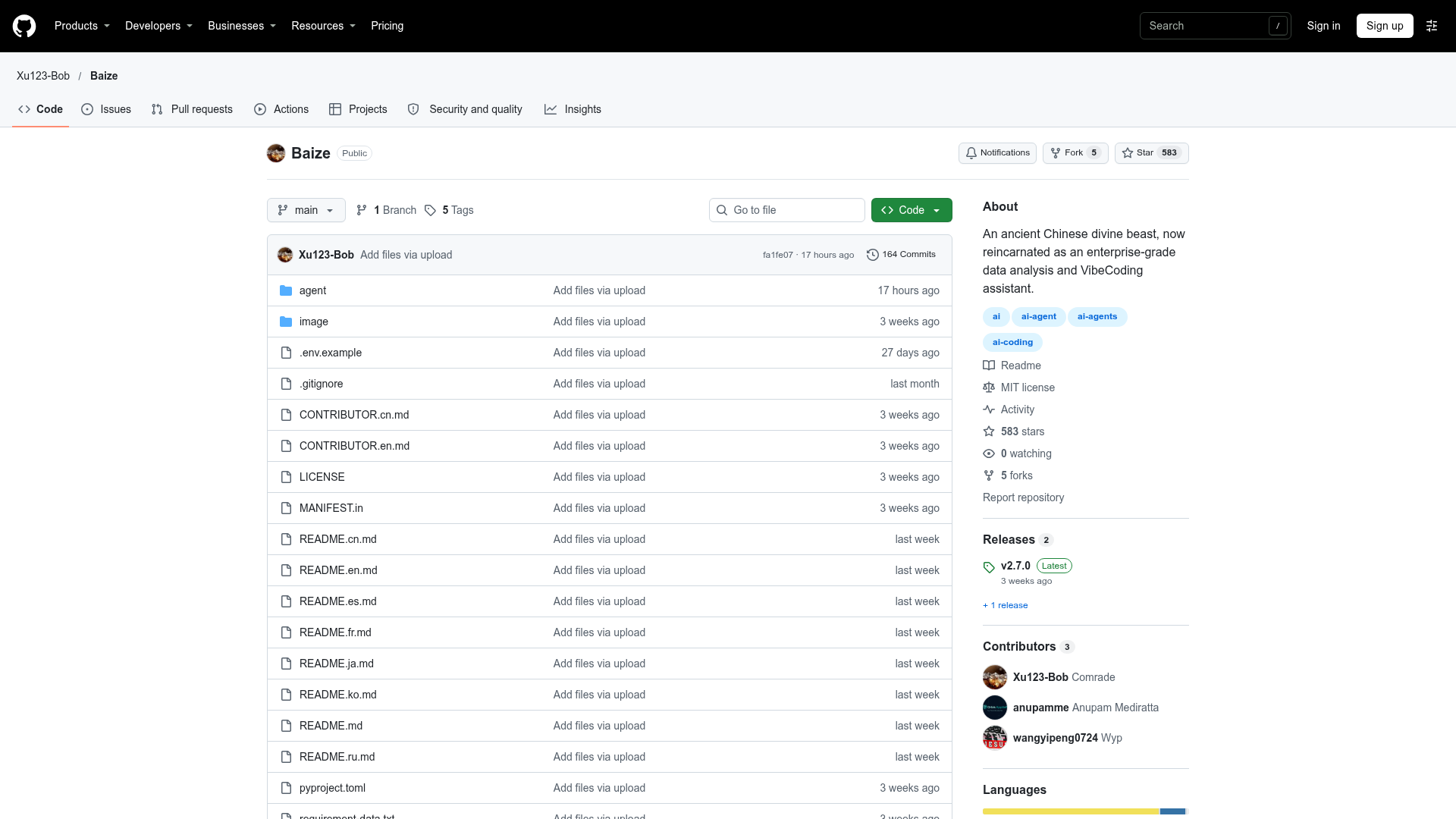The image size is (1456, 819).
Task: Click the fork icon beside 5 forks
Action: [989, 475]
